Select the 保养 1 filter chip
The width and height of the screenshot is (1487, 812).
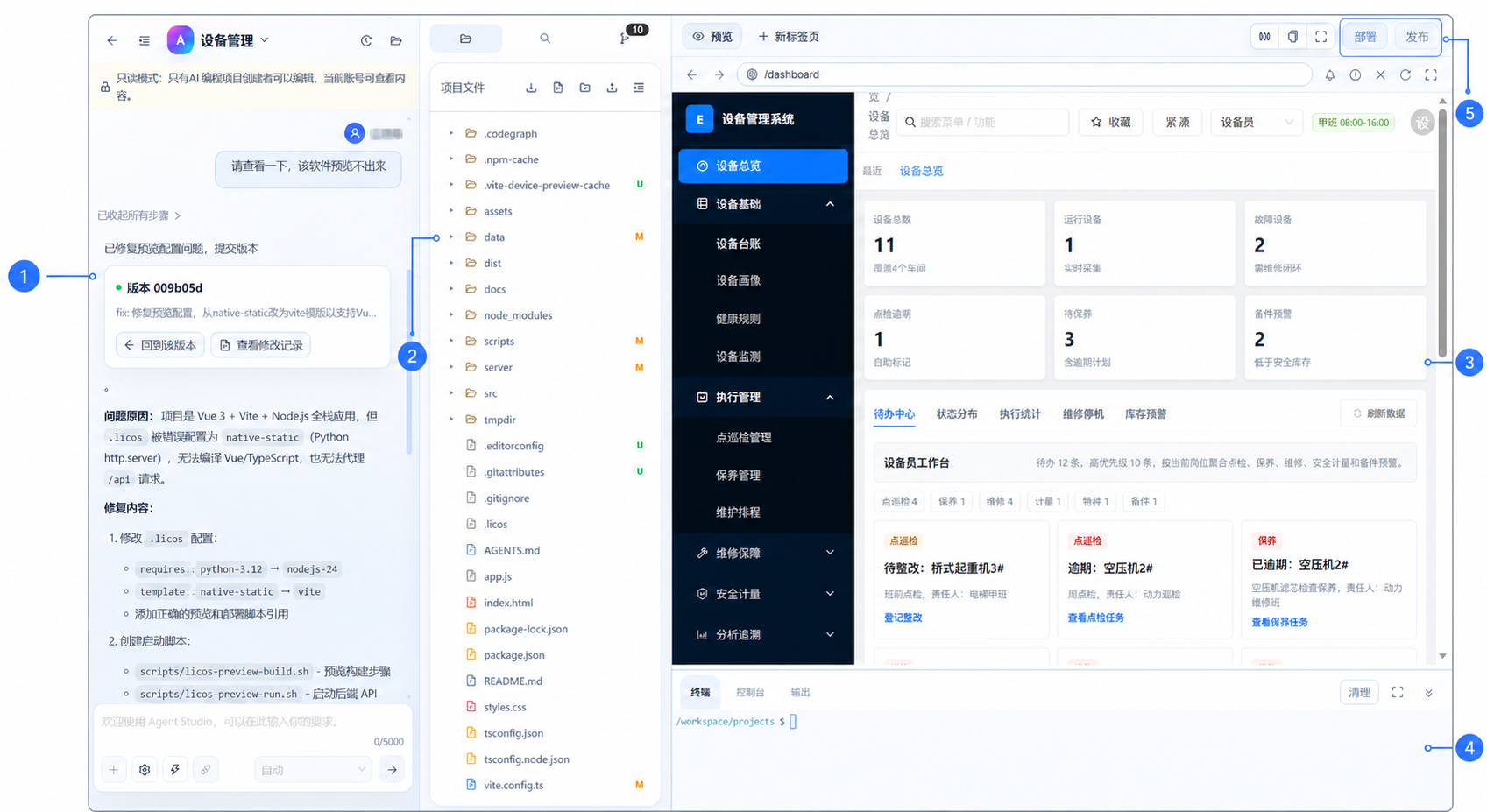coord(951,502)
